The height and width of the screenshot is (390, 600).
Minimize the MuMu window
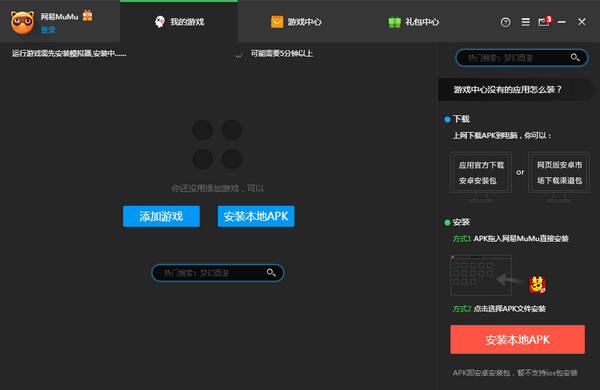tap(562, 22)
